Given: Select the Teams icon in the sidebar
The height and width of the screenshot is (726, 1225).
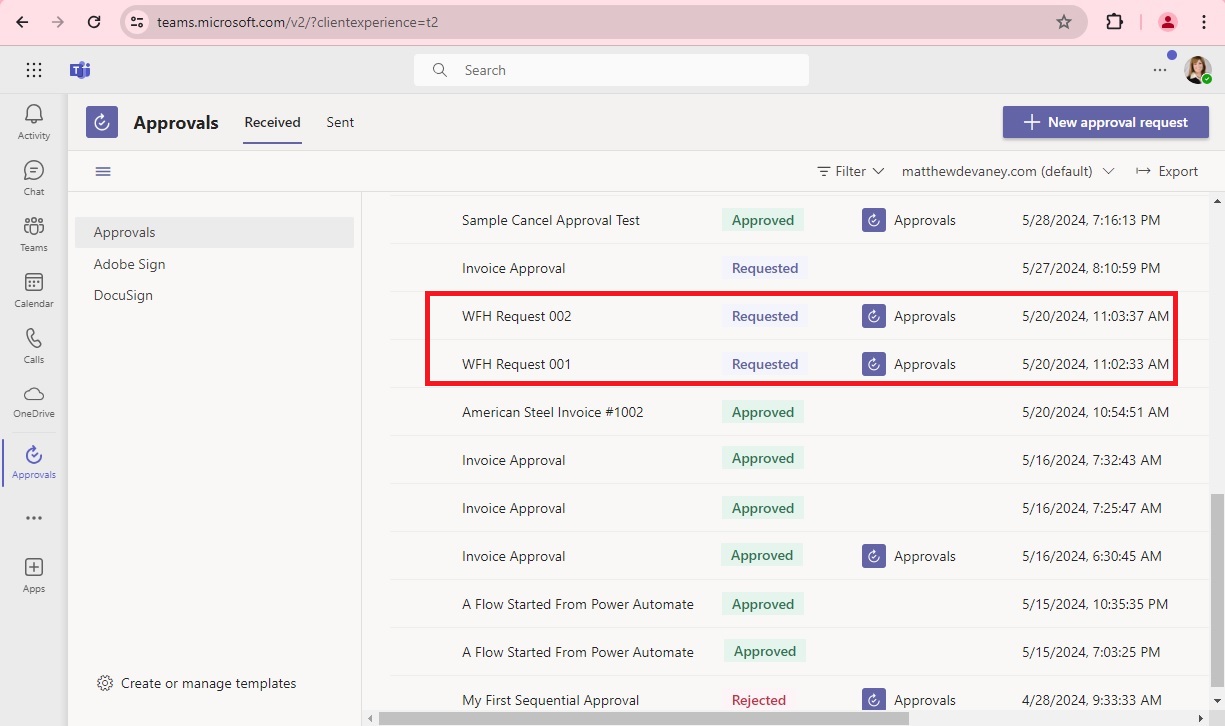Looking at the screenshot, I should pos(33,232).
